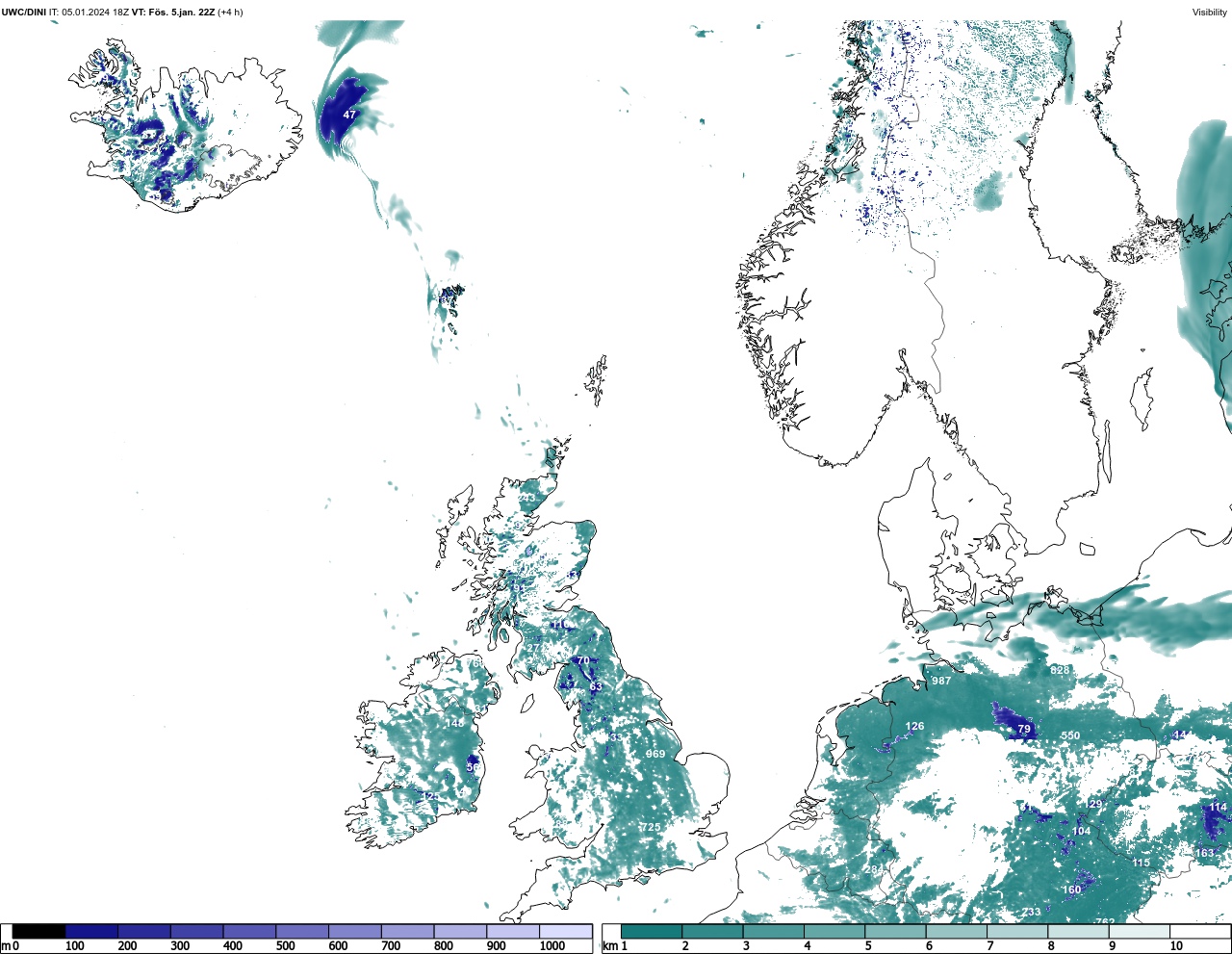1232x954 pixels.
Task: Click the '500' tick label on metre scale
Action: (x=286, y=946)
